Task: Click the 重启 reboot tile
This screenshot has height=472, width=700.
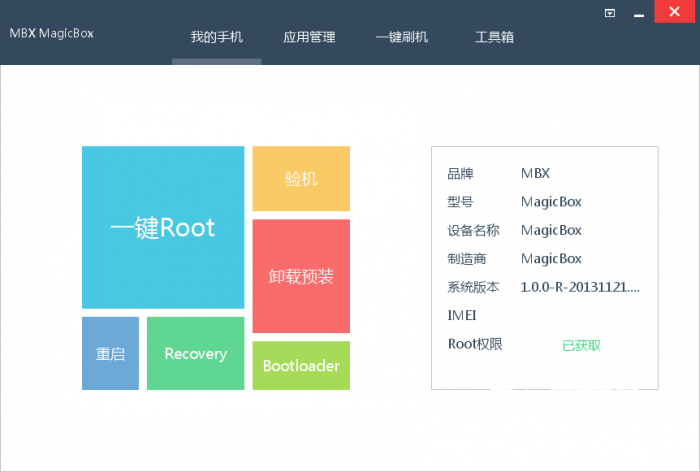Action: (110, 354)
